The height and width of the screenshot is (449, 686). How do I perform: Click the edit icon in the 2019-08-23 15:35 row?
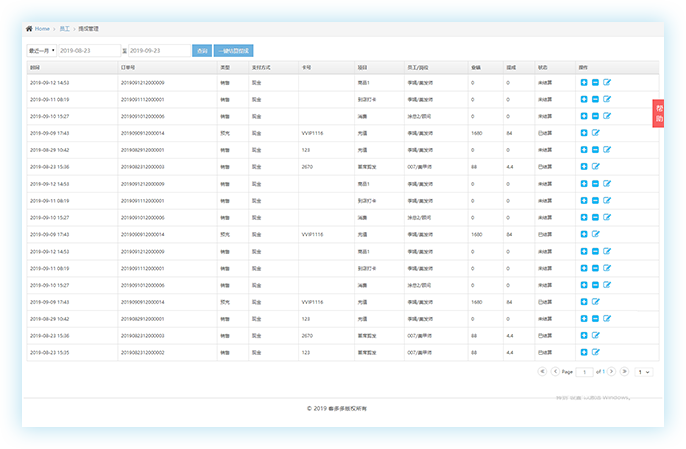tap(595, 352)
